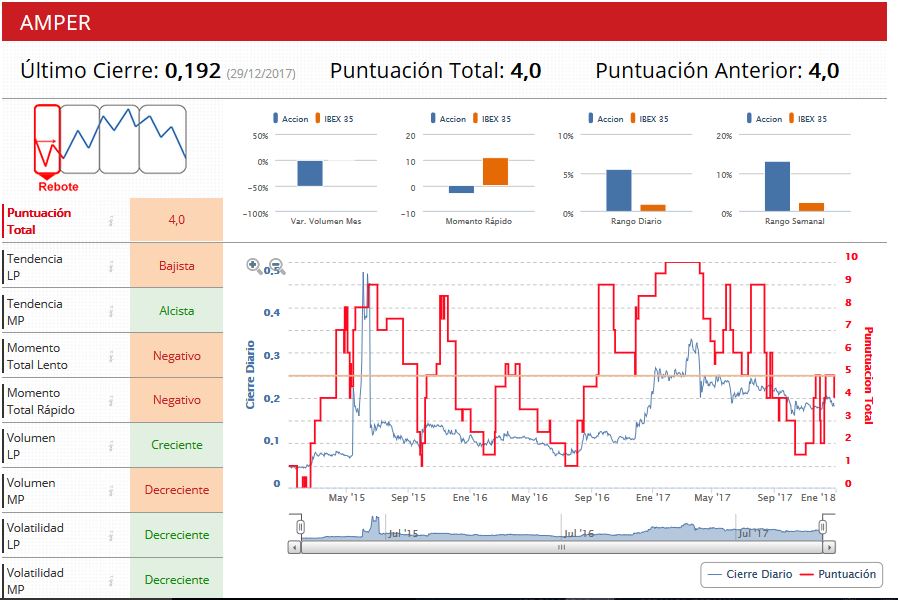This screenshot has width=898, height=600.
Task: Toggle Accion series in Rango Semanal chart
Action: tap(765, 119)
